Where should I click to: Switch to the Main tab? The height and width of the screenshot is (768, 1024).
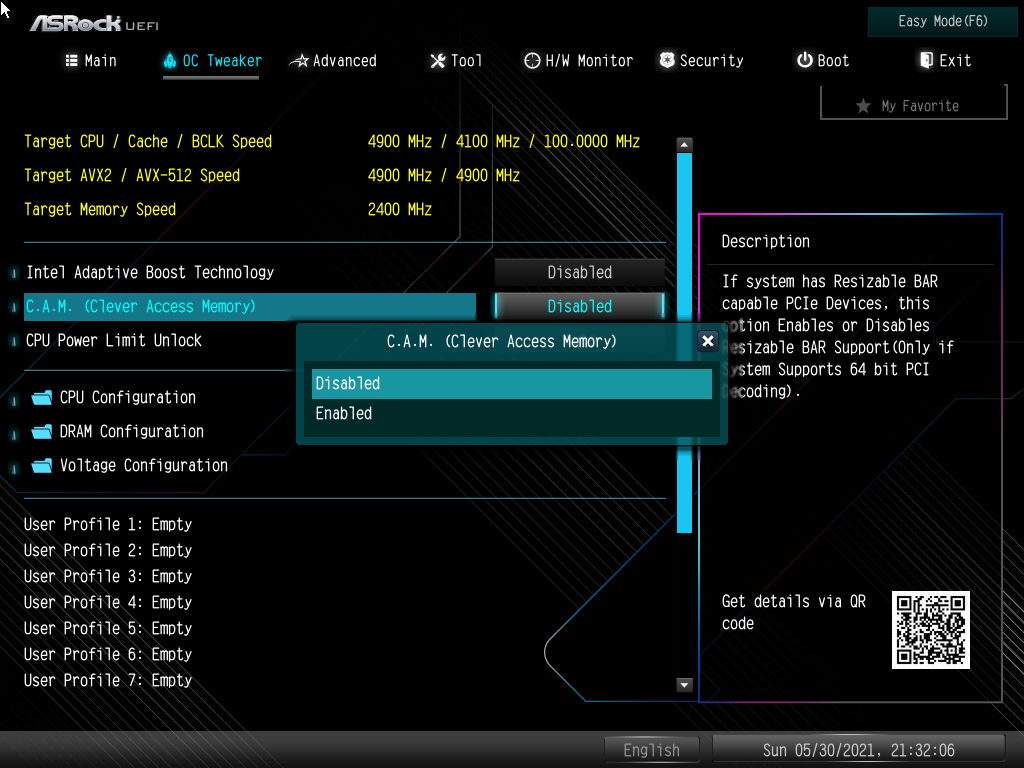tap(91, 61)
